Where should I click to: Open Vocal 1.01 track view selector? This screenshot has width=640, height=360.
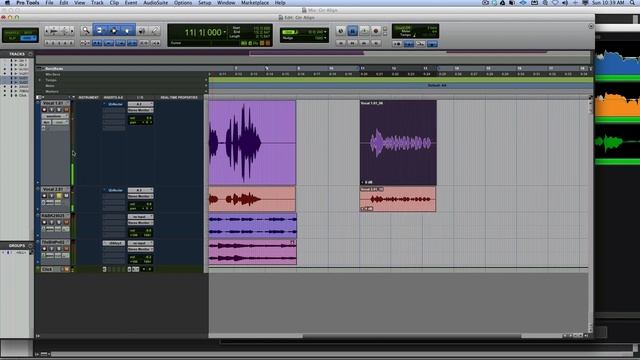[x=55, y=116]
